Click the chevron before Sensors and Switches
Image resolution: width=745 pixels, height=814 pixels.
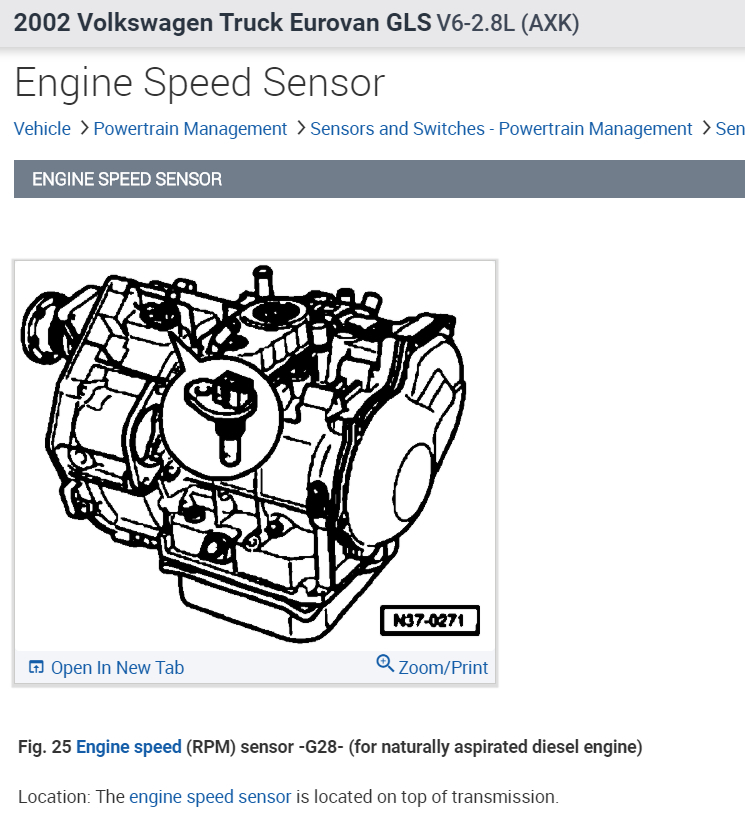pos(299,129)
